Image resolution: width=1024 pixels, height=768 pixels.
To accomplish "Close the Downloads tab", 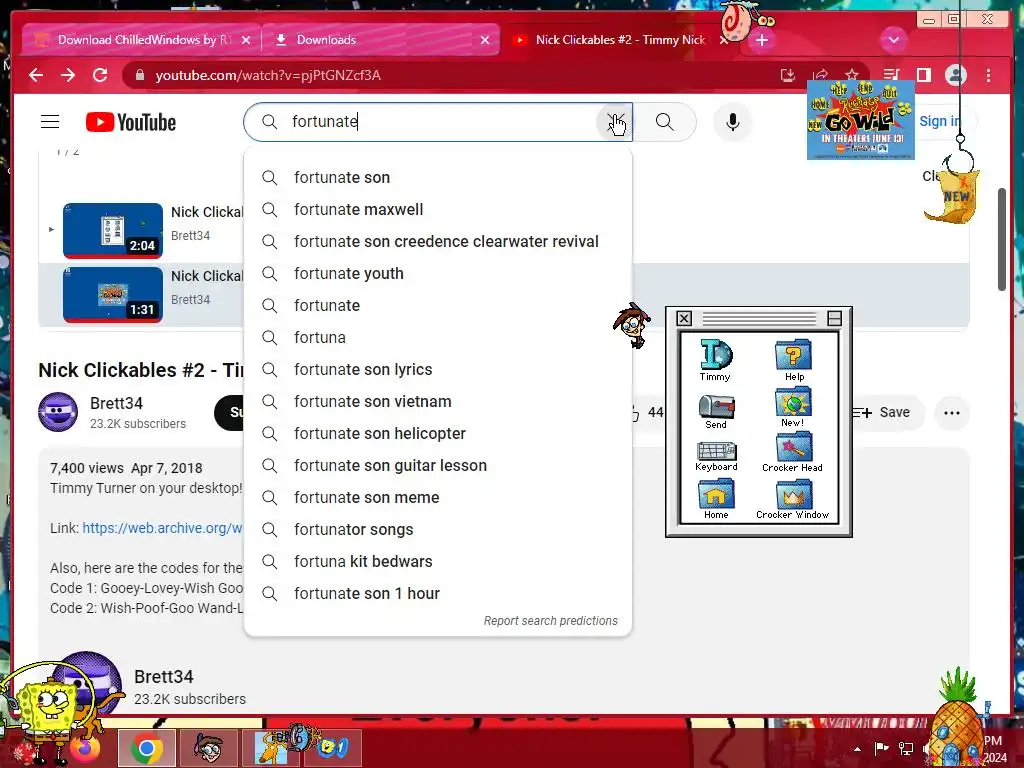I will point(485,40).
